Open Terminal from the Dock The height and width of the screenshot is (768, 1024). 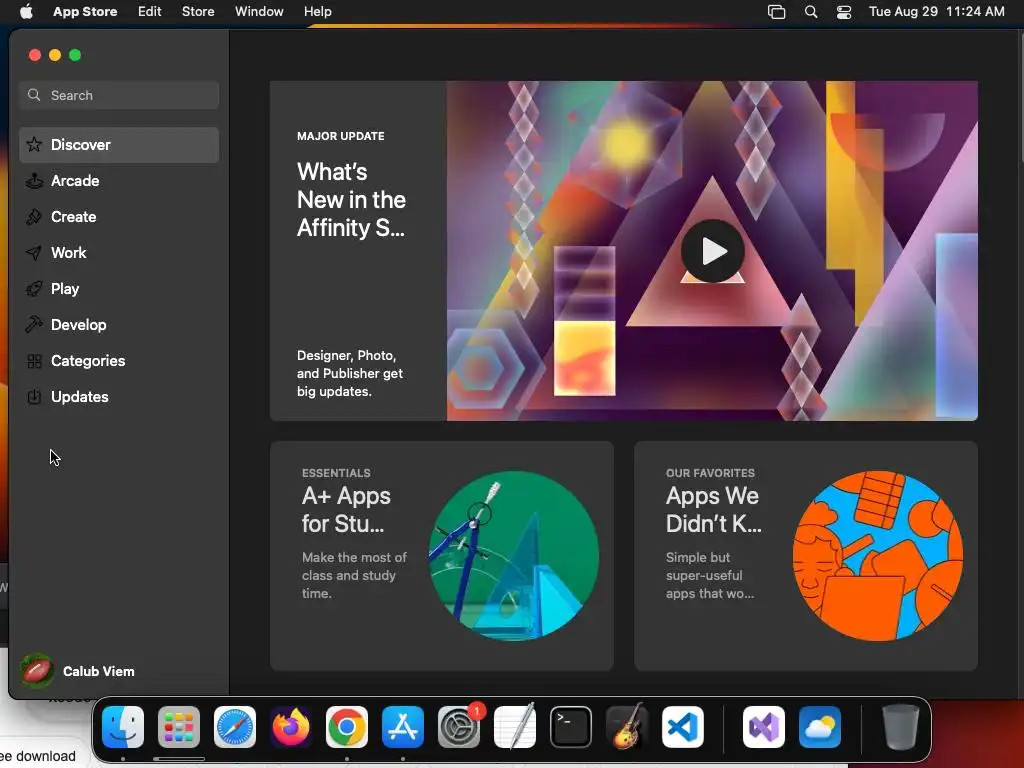(x=571, y=727)
